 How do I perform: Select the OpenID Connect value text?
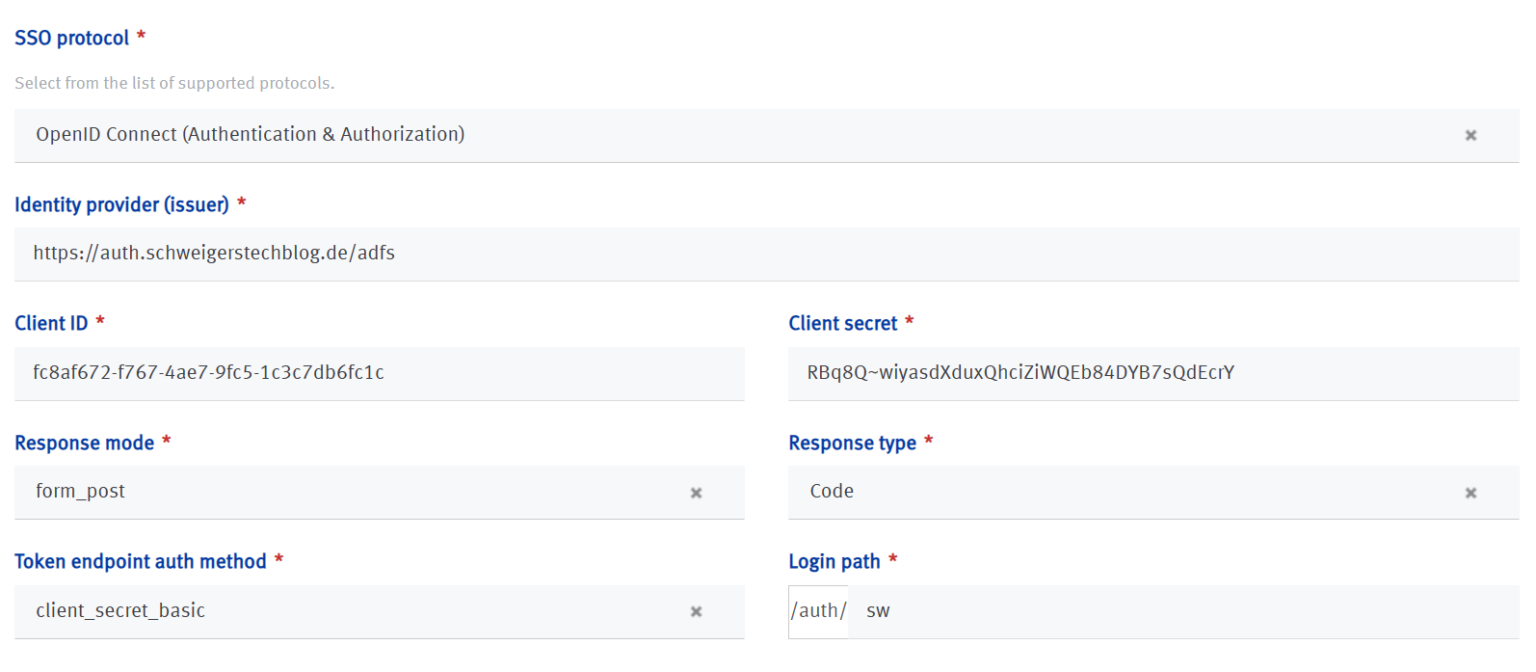pyautogui.click(x=249, y=134)
